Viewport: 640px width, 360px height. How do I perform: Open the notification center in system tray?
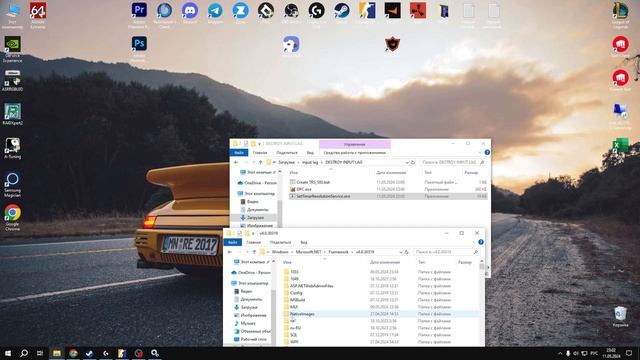point(629,353)
